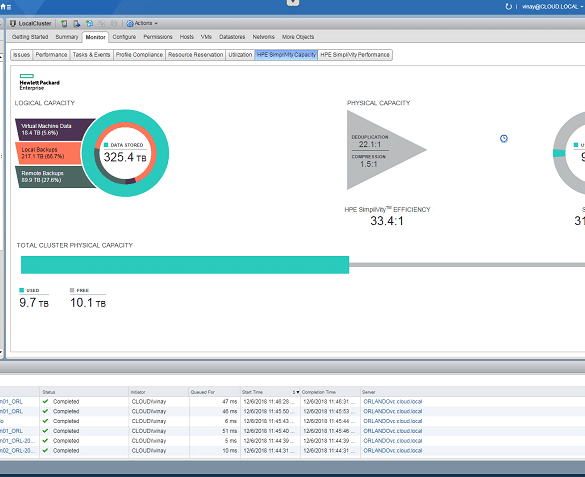Click the Used legend teal square
Screen dimensions: 585x477
pos(22,290)
